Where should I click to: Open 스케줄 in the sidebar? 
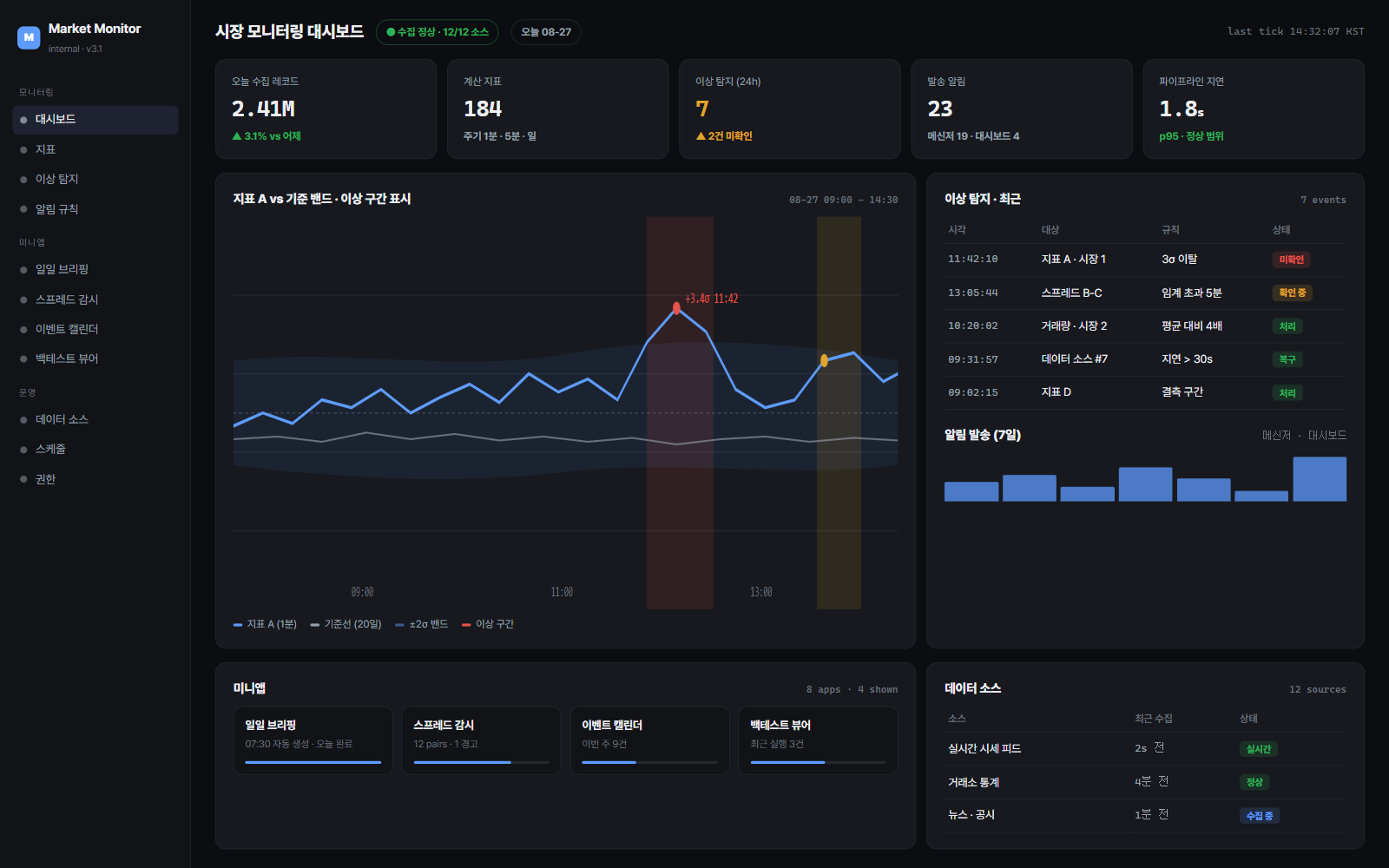95,449
